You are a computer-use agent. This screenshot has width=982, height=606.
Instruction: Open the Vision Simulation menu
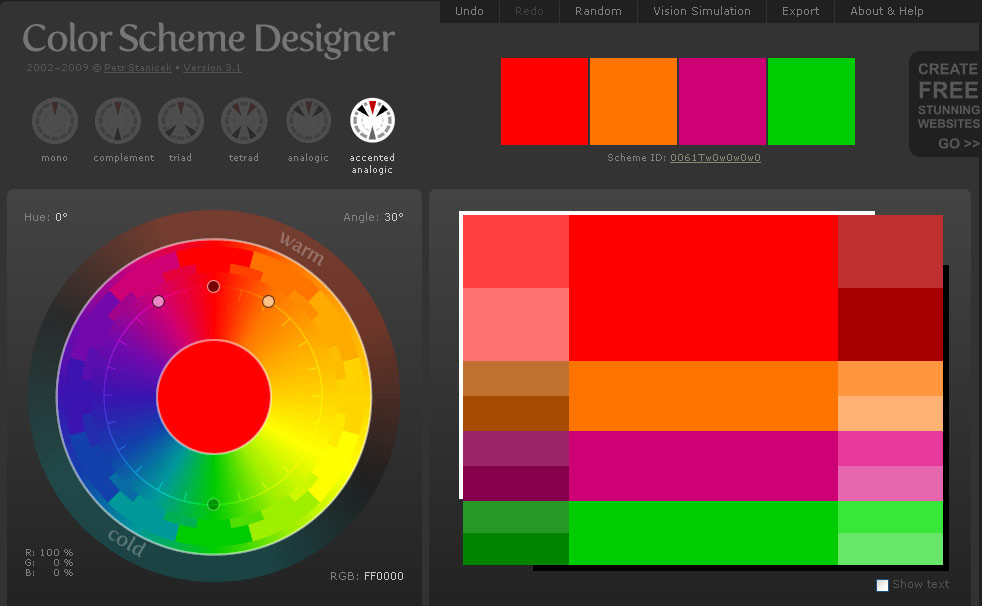point(701,11)
